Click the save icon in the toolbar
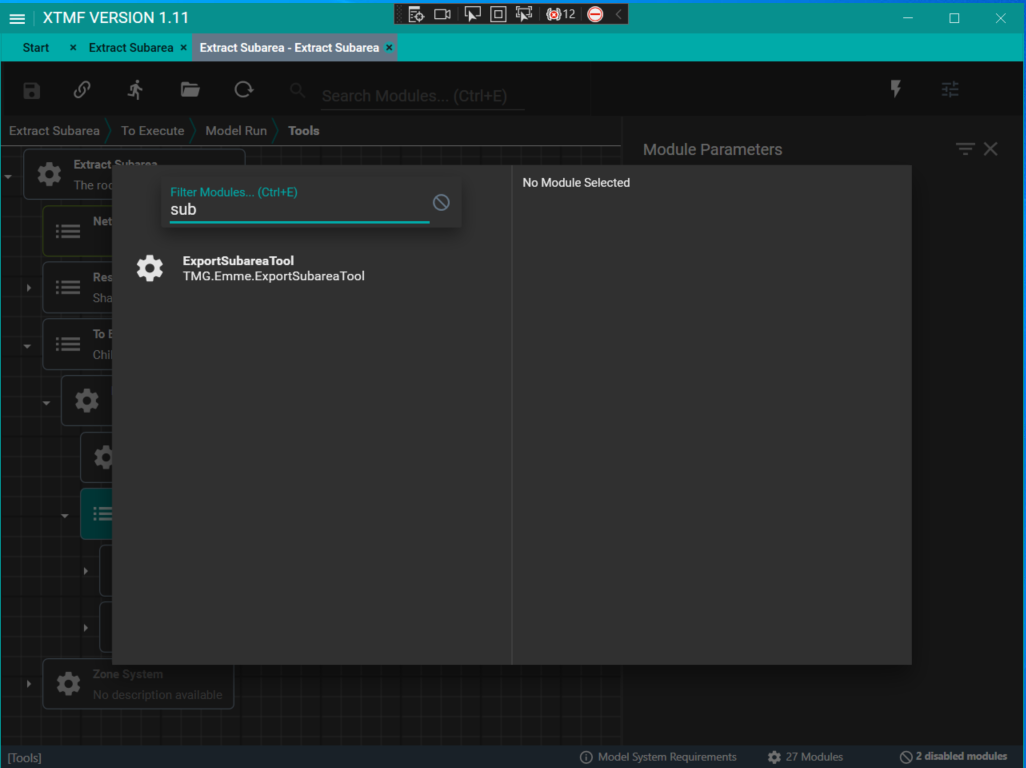Image resolution: width=1026 pixels, height=768 pixels. [32, 90]
